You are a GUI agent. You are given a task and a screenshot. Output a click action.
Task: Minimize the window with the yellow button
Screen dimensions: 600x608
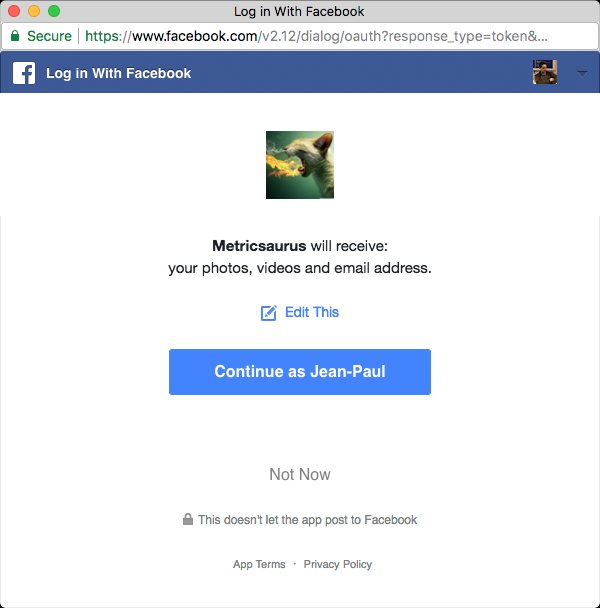tap(34, 11)
